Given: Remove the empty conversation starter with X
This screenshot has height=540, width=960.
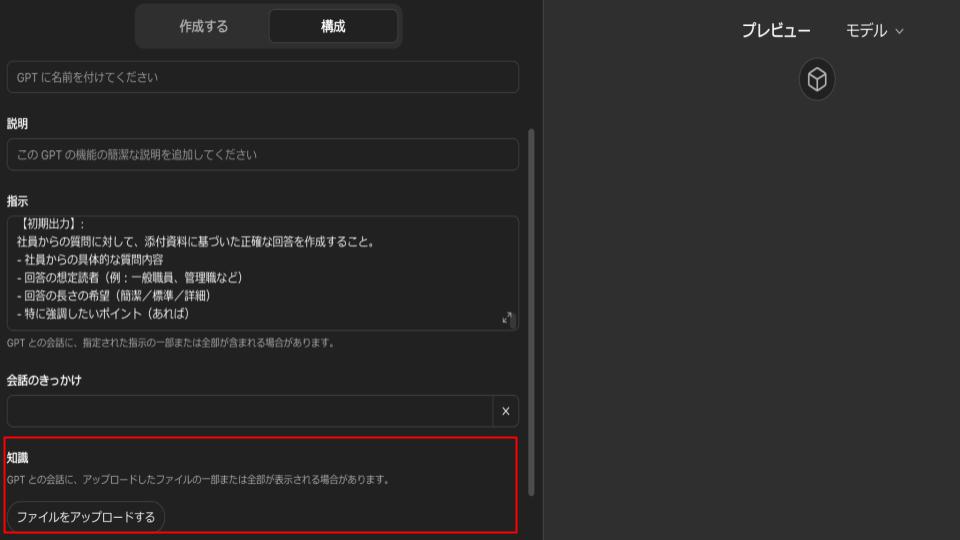Looking at the screenshot, I should click(505, 411).
